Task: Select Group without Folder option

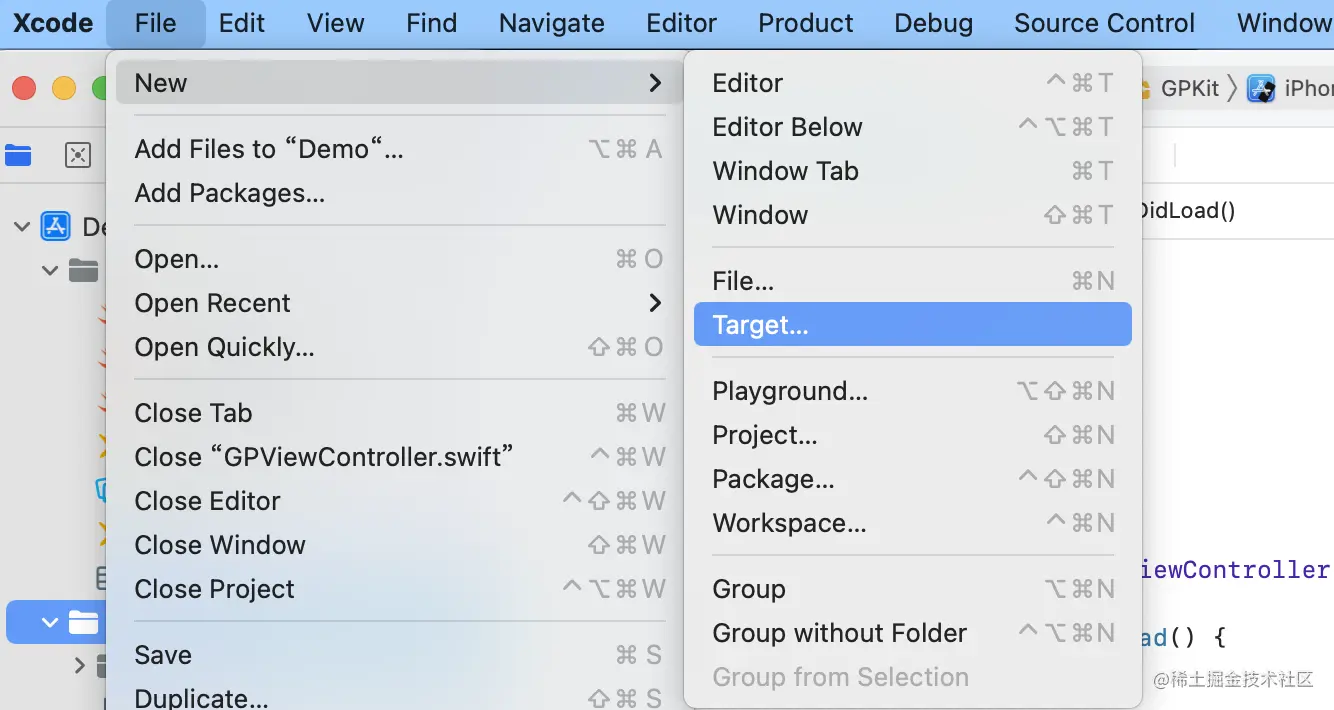Action: click(x=839, y=633)
